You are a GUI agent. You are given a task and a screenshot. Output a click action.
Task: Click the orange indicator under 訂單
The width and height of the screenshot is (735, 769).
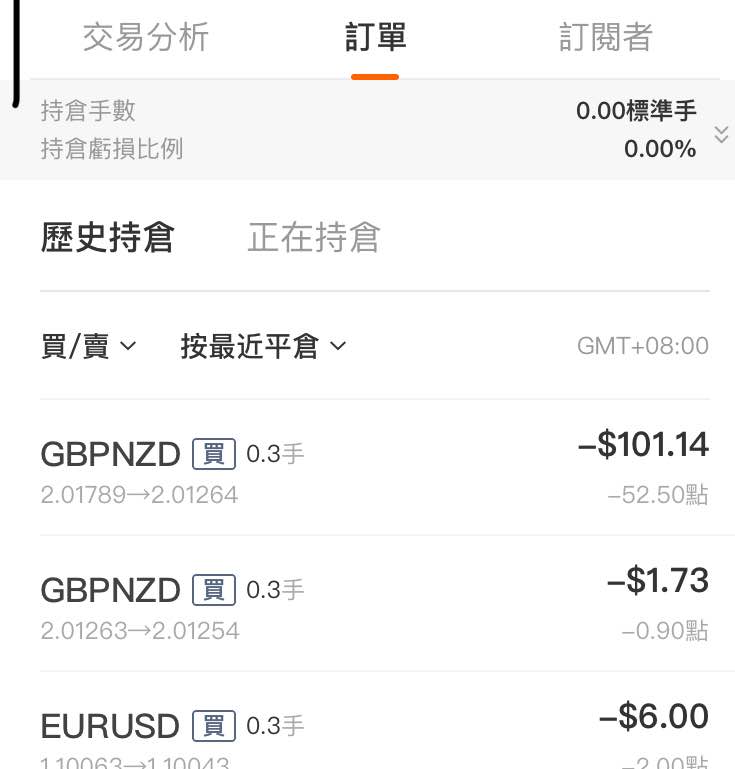pyautogui.click(x=375, y=77)
